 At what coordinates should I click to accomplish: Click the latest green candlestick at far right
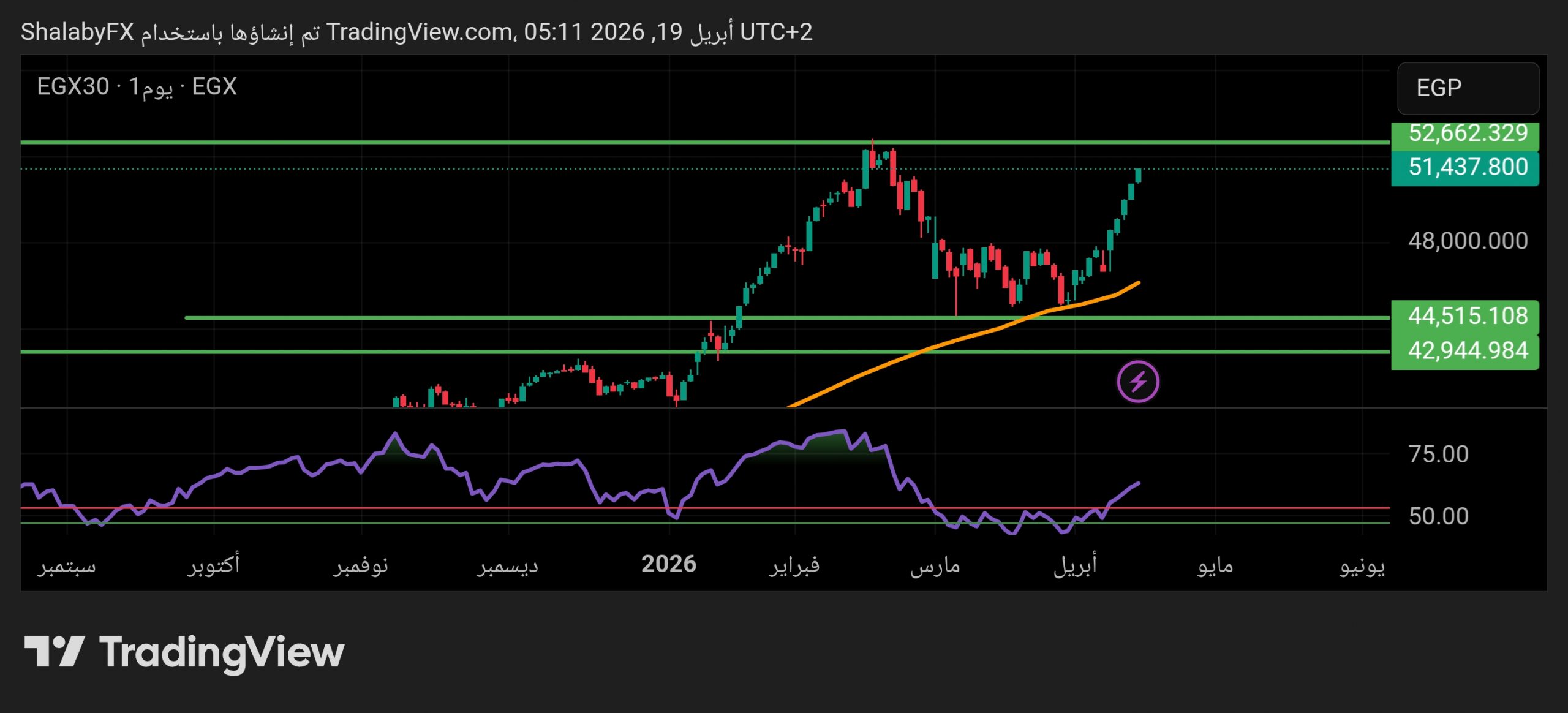pos(1138,176)
